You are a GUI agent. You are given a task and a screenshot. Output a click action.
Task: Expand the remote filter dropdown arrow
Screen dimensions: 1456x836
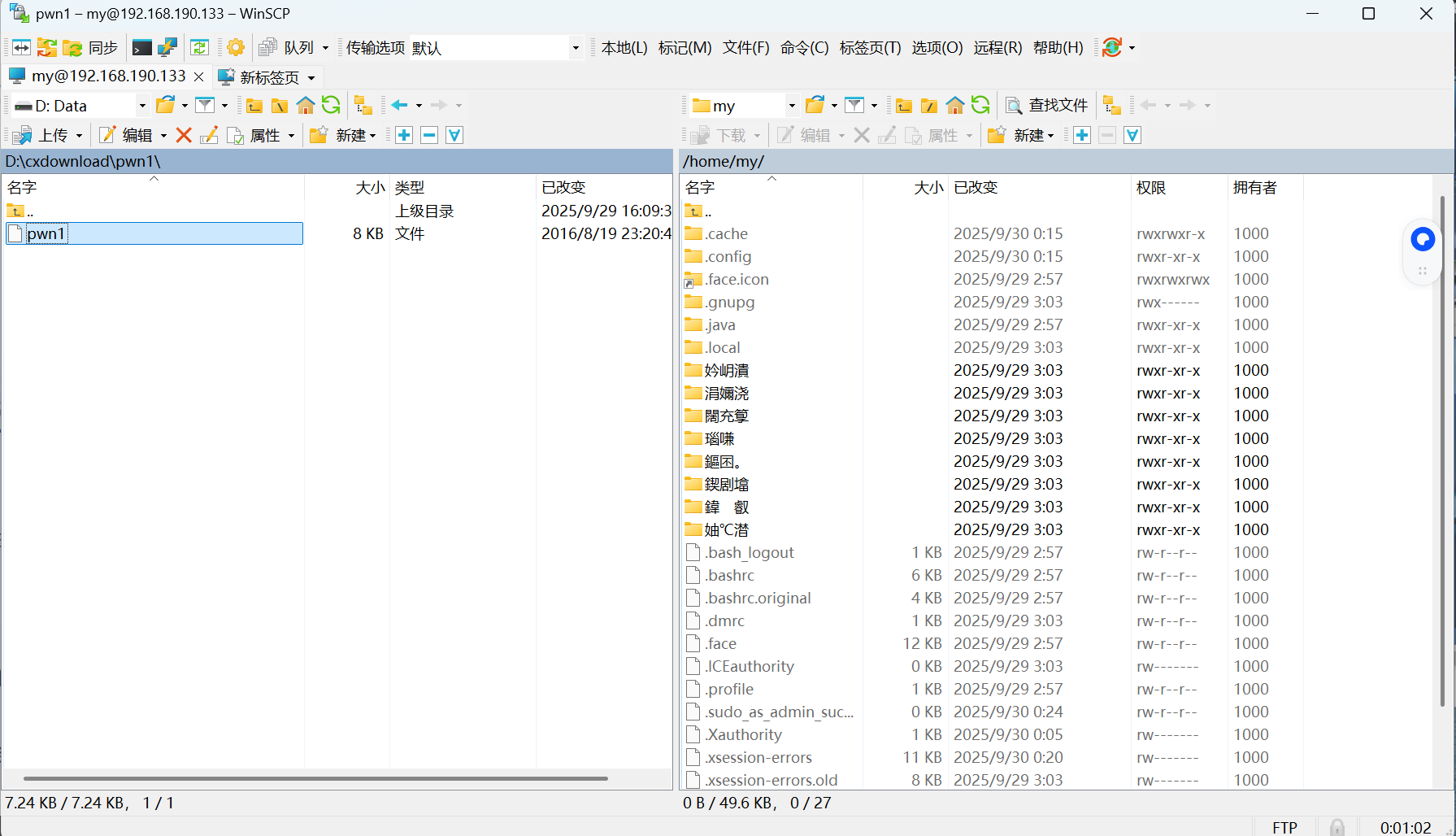[874, 106]
